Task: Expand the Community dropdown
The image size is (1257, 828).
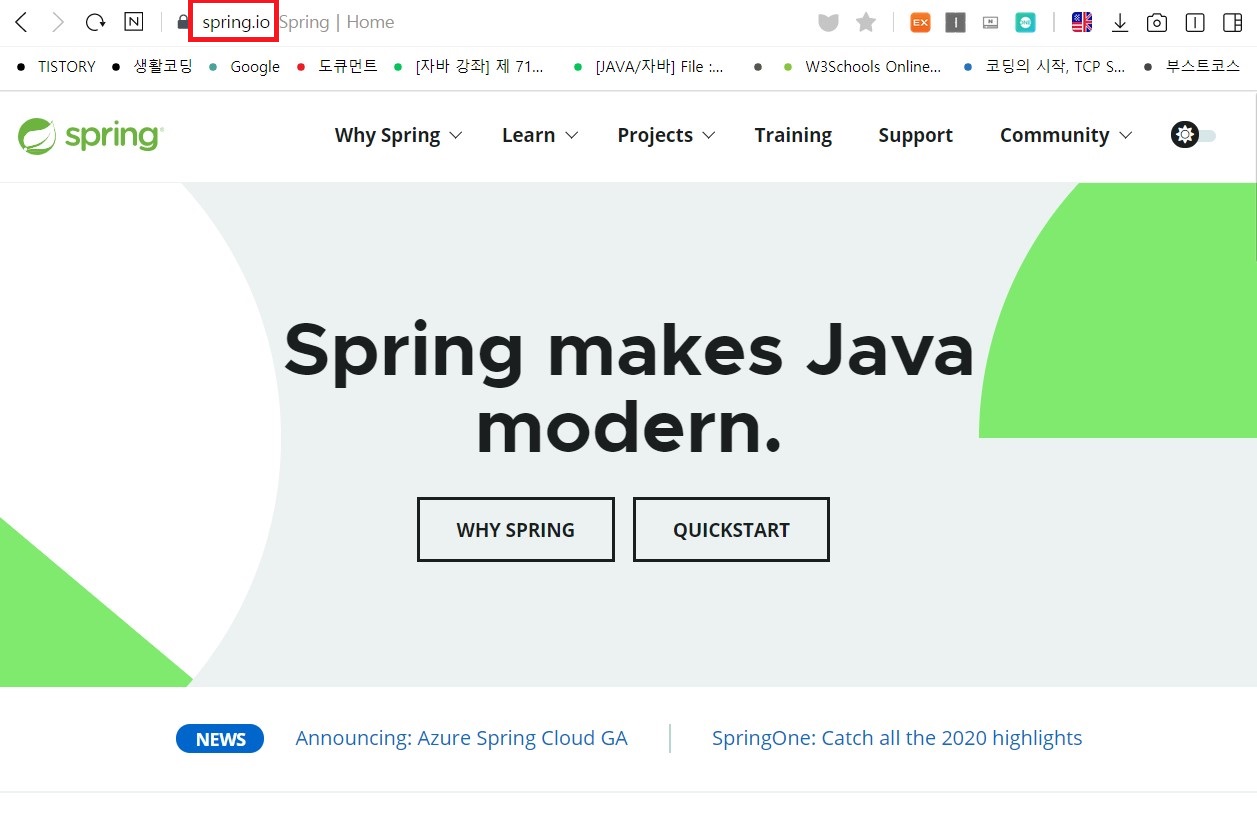Action: (1066, 135)
